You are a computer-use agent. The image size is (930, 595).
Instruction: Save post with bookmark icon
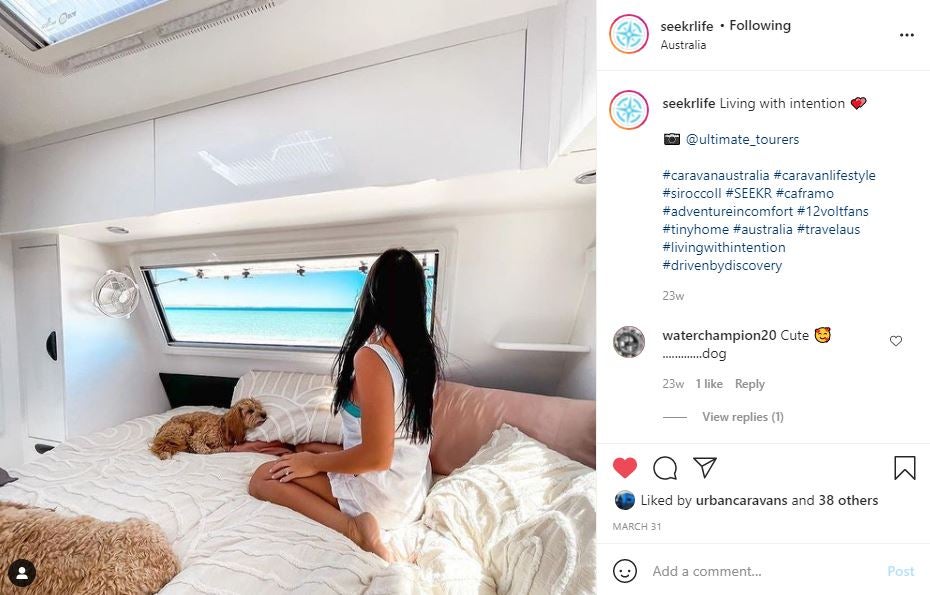coord(904,467)
